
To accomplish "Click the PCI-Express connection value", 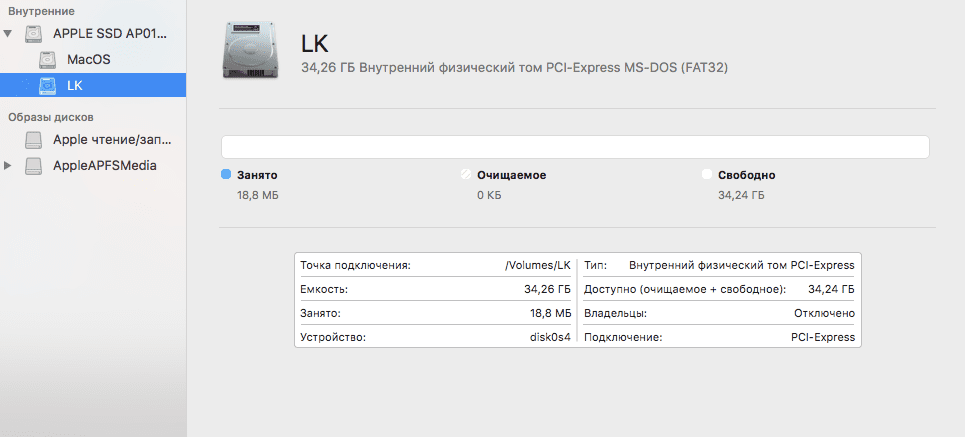I will [x=823, y=337].
